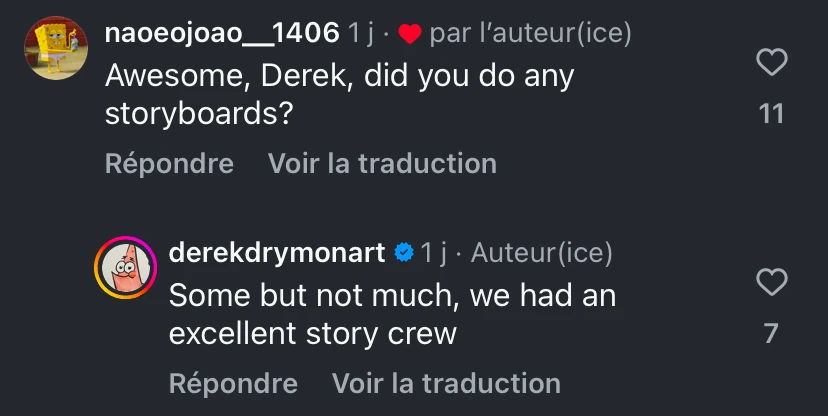Select the "did you do any storyboards?" comment text
The width and height of the screenshot is (828, 416).
tap(339, 94)
